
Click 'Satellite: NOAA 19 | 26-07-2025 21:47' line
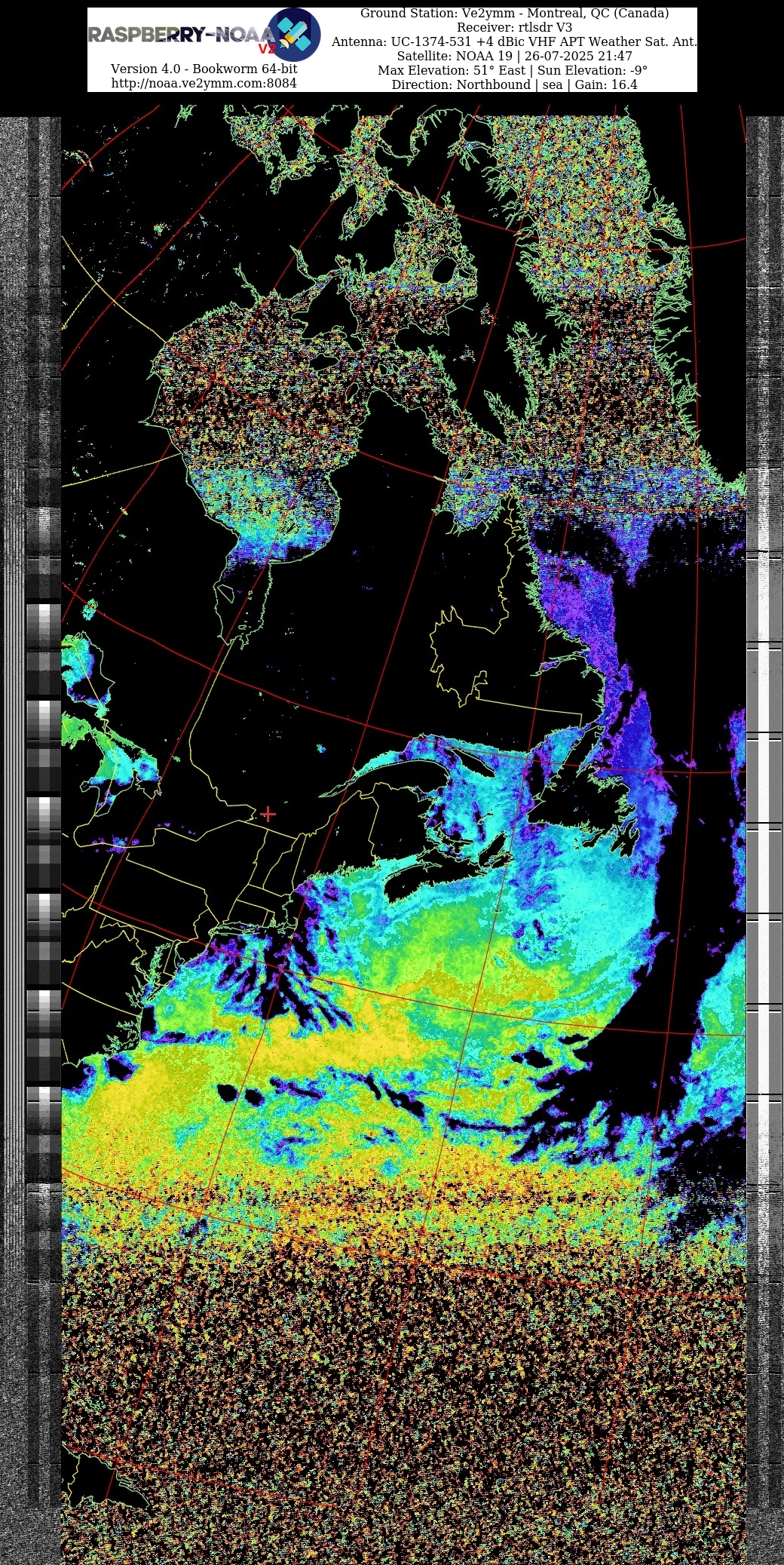pos(514,57)
